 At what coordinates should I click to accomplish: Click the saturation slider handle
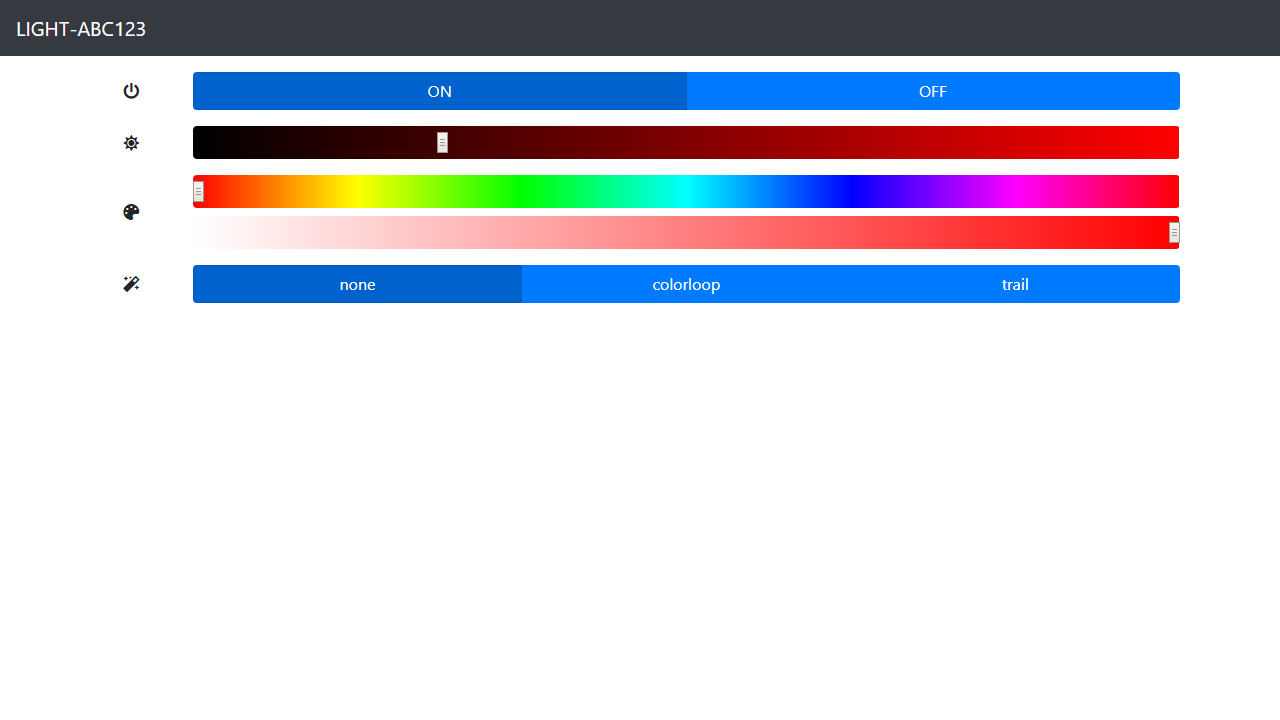coord(1174,233)
